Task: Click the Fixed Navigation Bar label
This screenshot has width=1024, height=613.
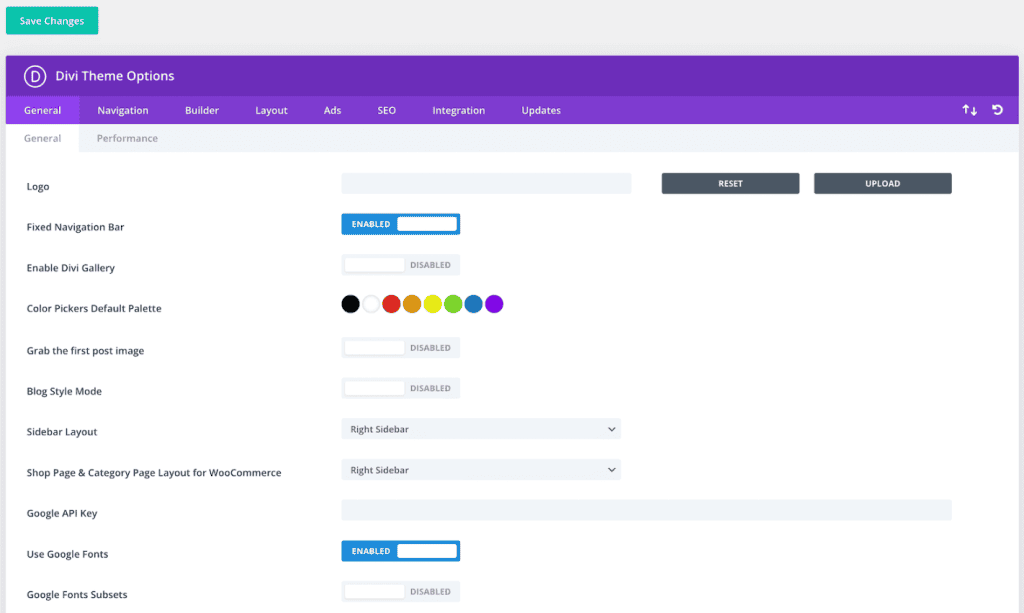Action: click(75, 227)
